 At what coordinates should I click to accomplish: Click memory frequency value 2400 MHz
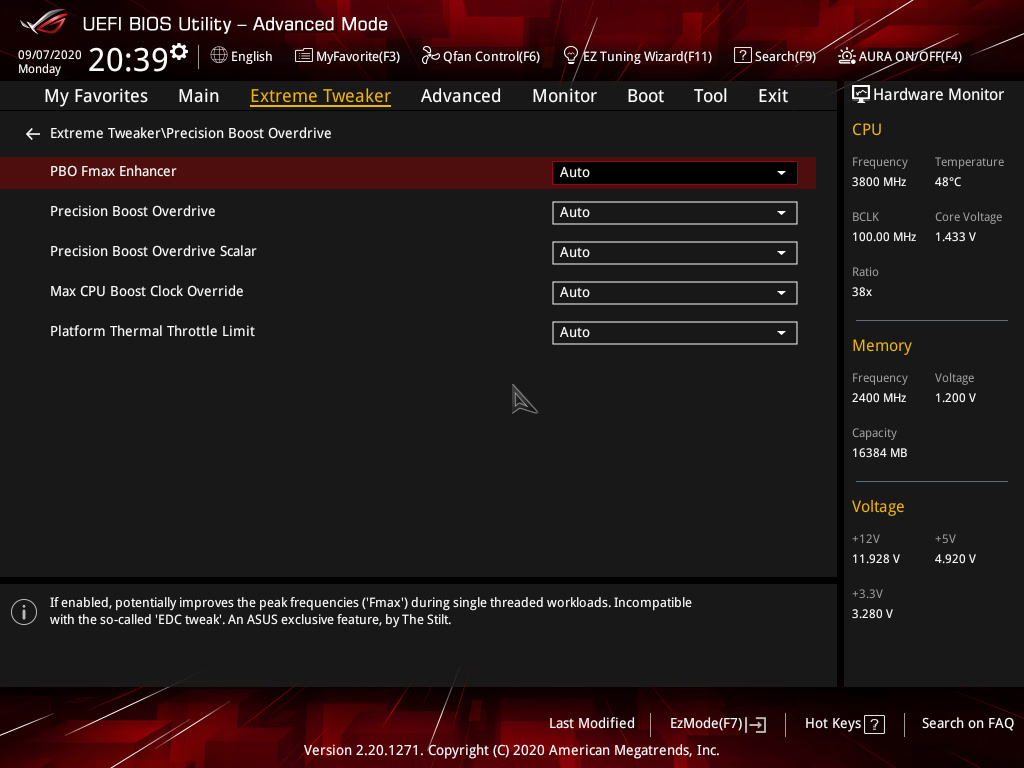coord(878,398)
